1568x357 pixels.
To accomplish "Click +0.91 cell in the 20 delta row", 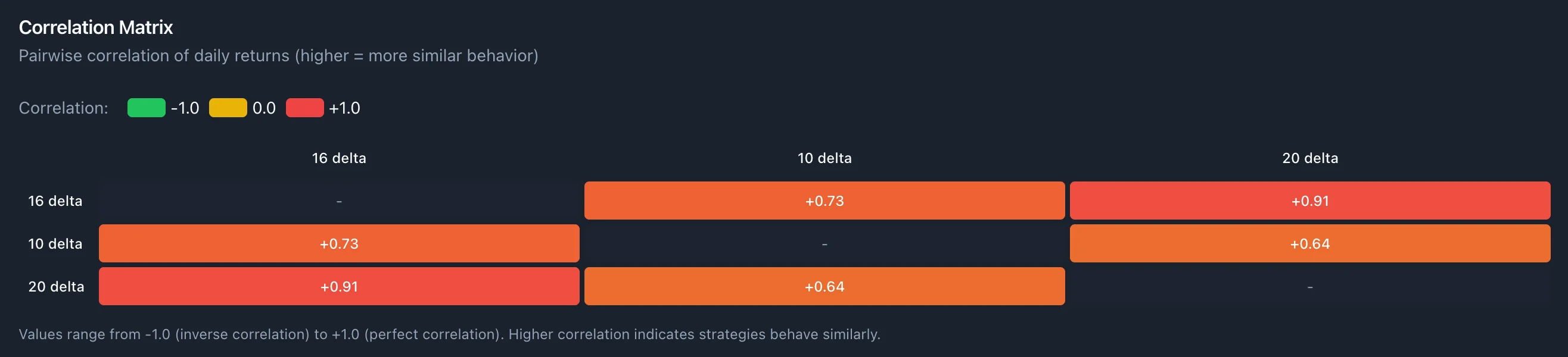I will (339, 286).
